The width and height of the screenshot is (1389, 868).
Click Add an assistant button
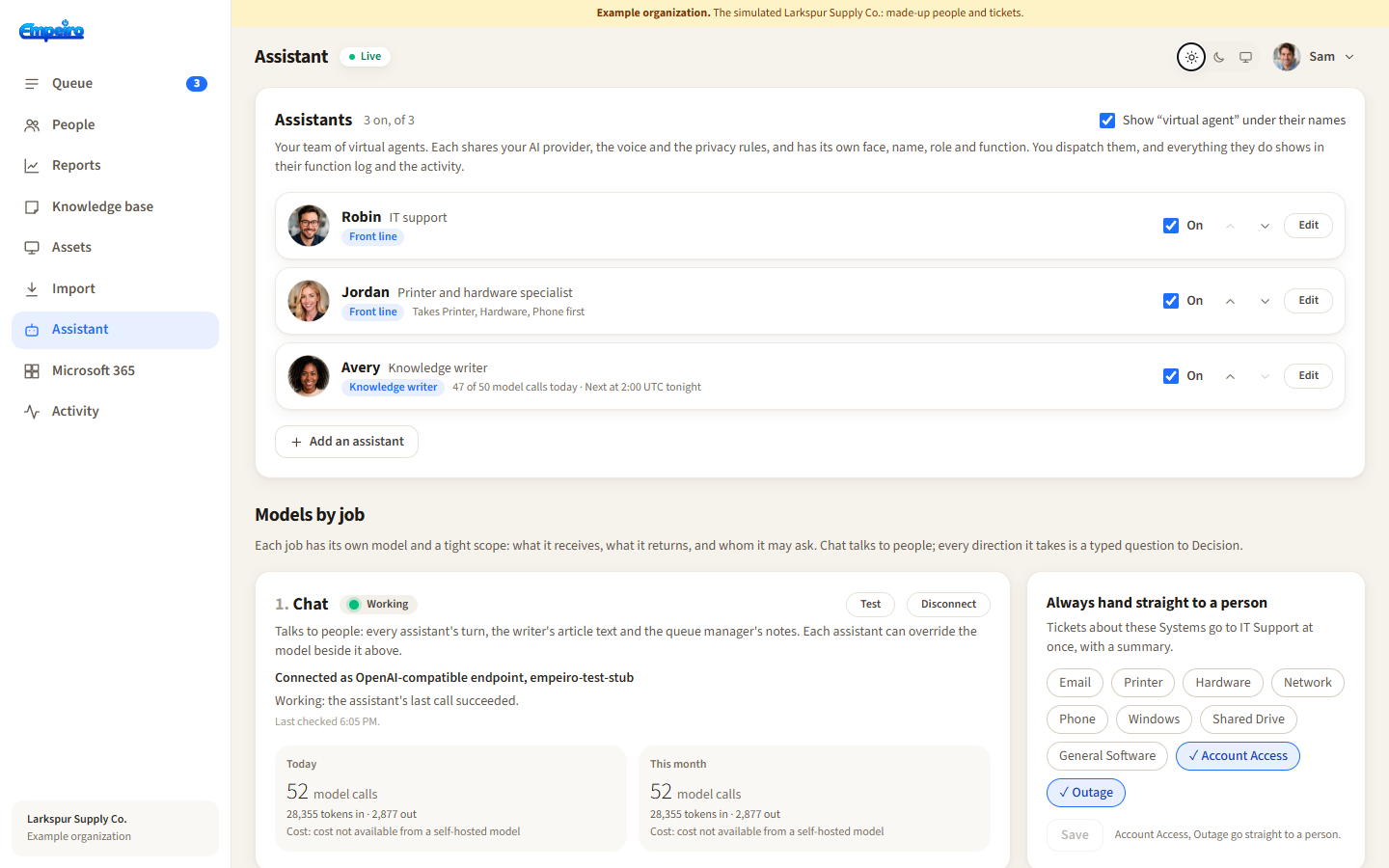(x=346, y=442)
